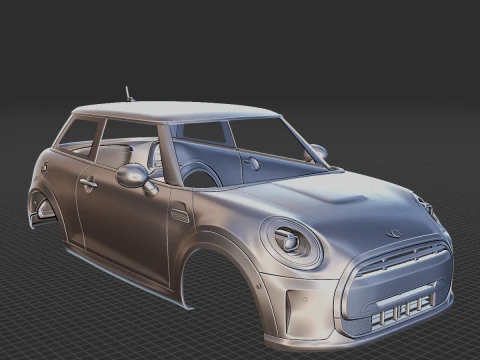Select the car's round front headlight
The height and width of the screenshot is (360, 480).
tap(292, 243)
